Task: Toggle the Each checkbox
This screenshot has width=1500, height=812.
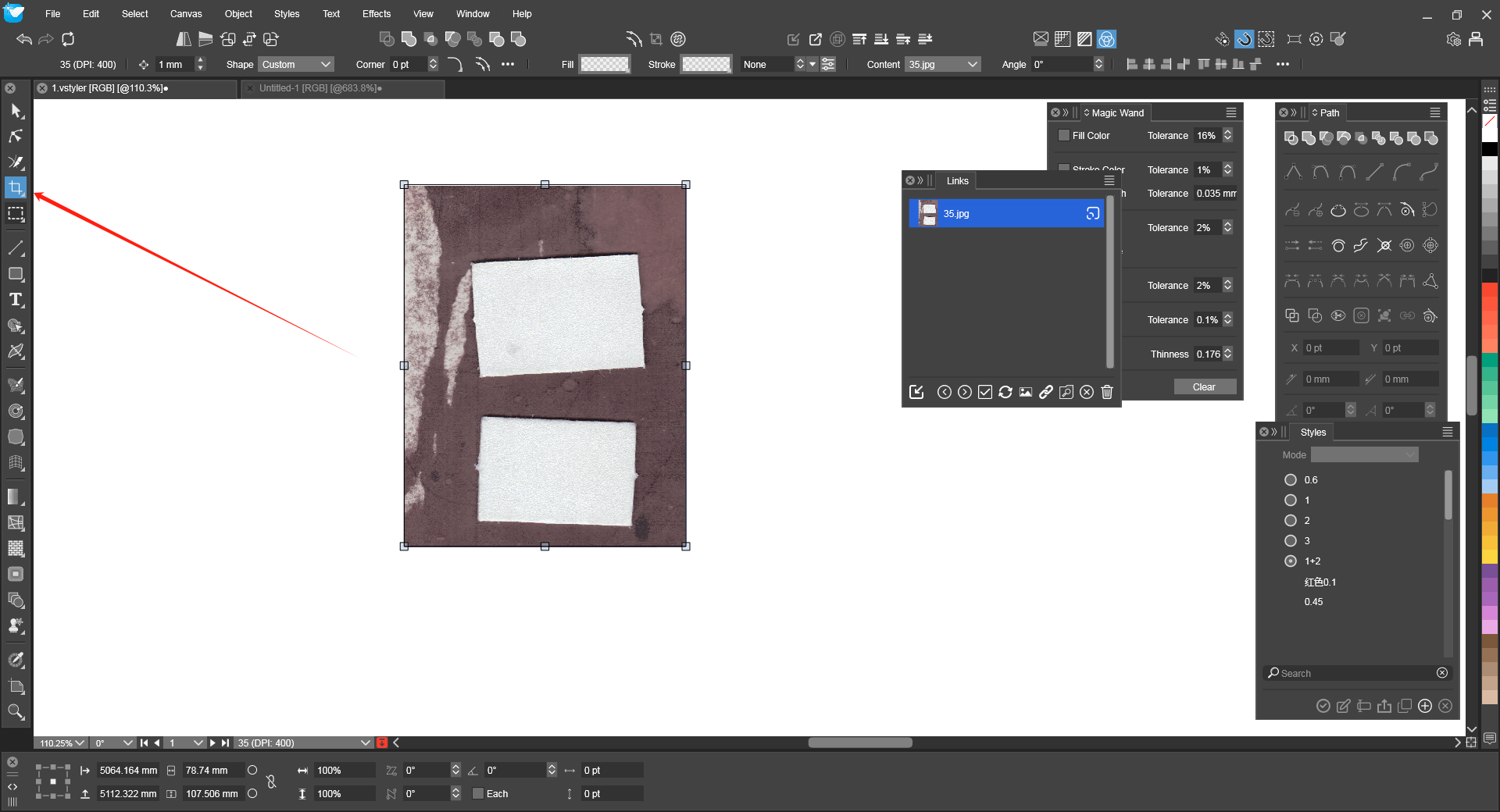Action: click(478, 794)
